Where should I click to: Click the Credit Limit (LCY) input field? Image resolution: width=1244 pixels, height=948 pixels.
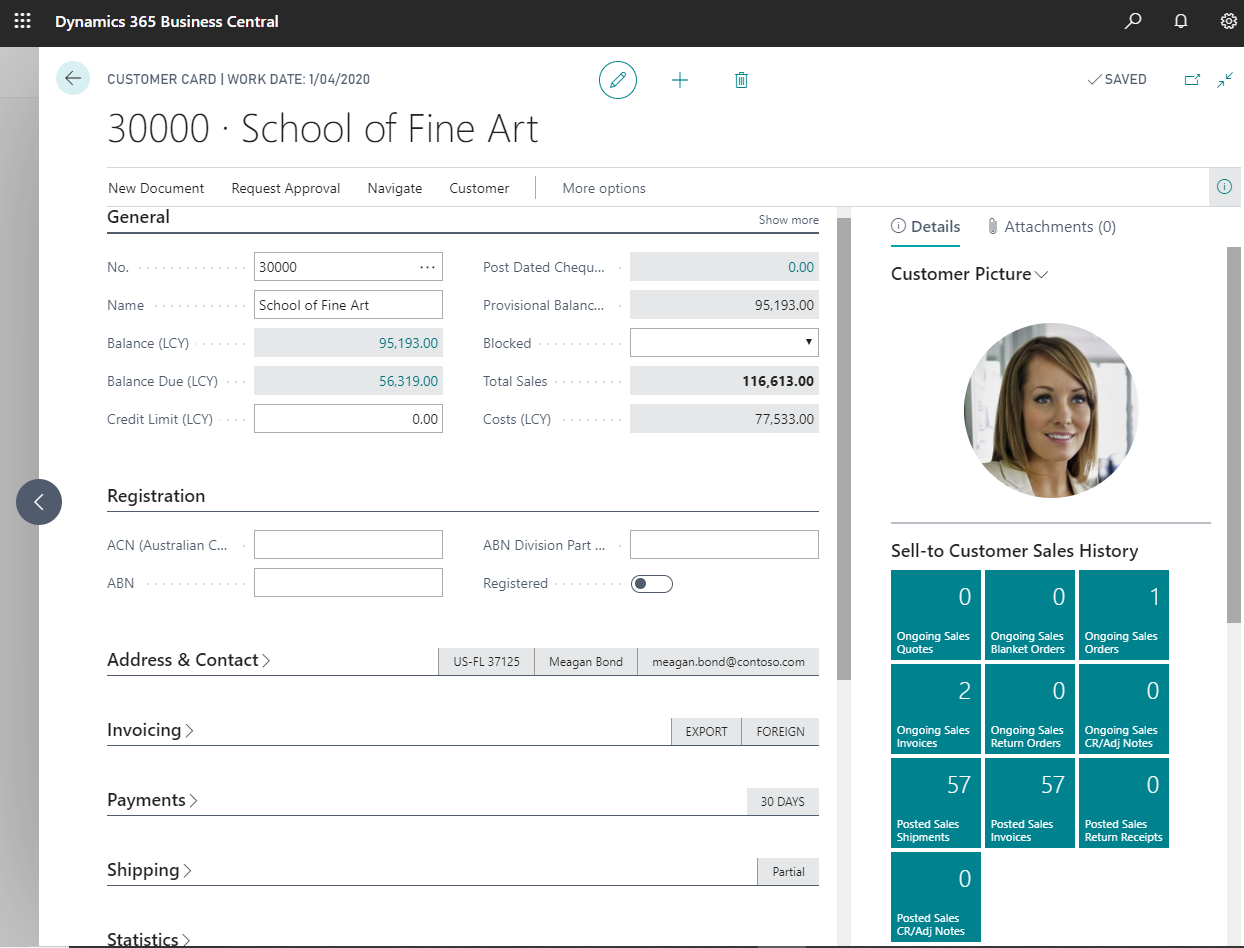coord(348,419)
